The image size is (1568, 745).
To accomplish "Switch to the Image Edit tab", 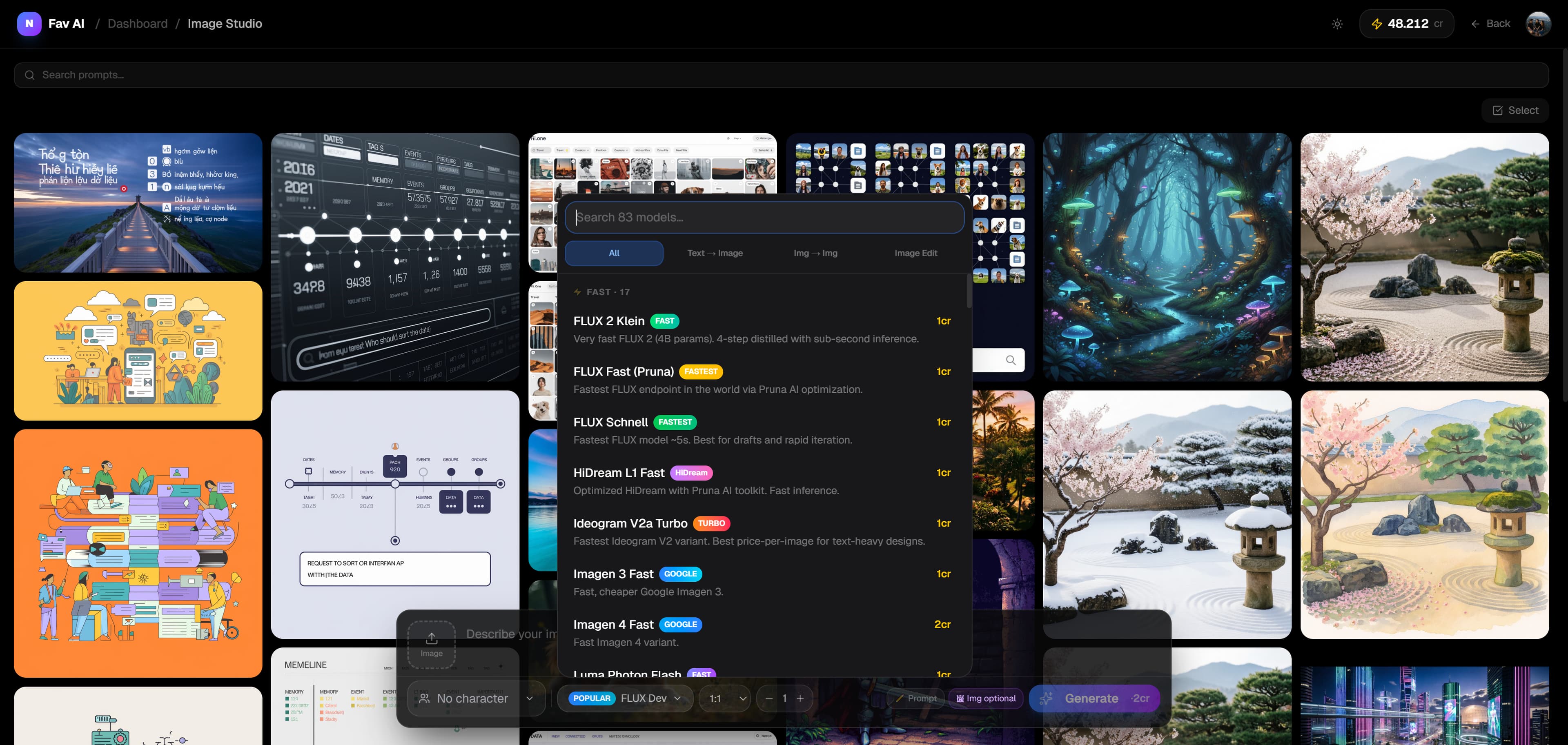I will 915,253.
